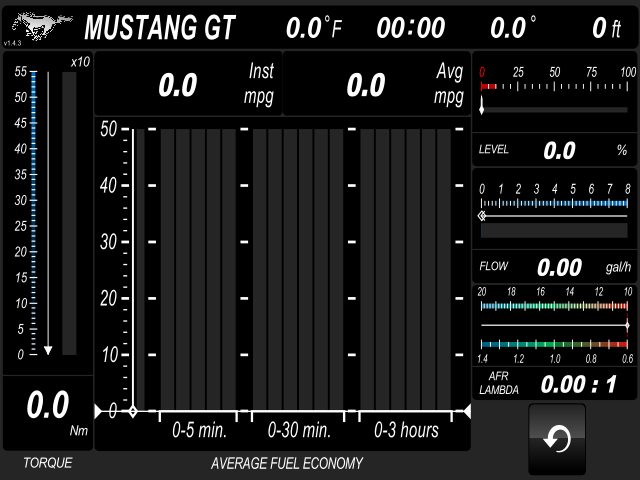This screenshot has width=640, height=480.
Task: Click the 0-5 min. range label
Action: 199,430
